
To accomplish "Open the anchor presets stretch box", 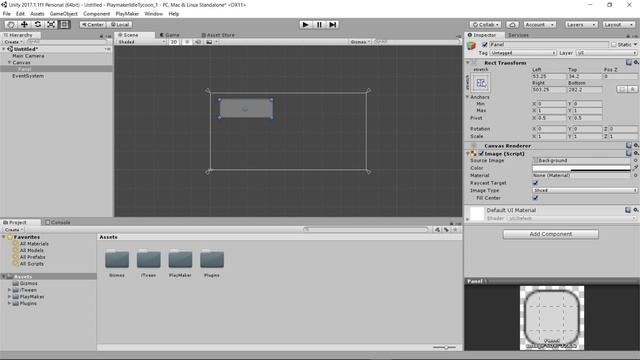I will click(x=481, y=83).
